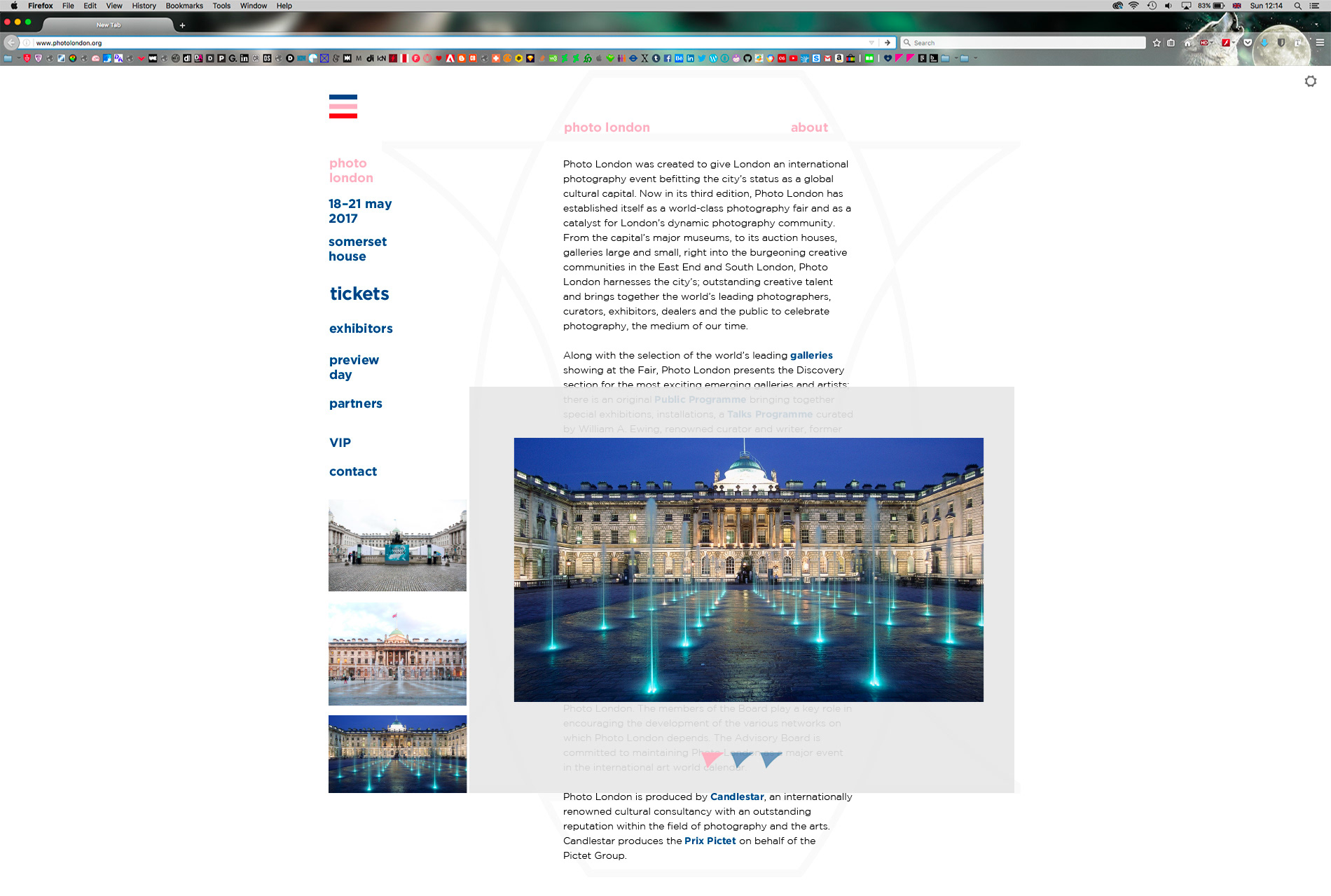Follow the galleries link in the text
Image resolution: width=1331 pixels, height=896 pixels.
(x=811, y=355)
